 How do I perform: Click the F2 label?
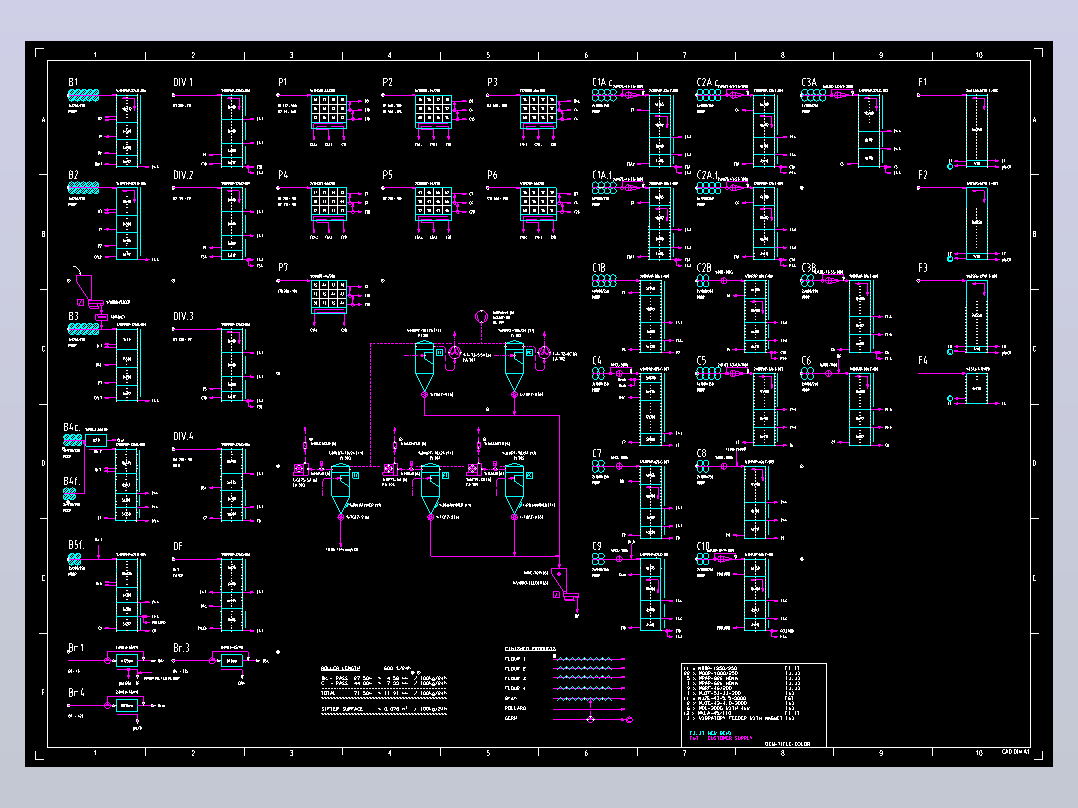click(923, 175)
